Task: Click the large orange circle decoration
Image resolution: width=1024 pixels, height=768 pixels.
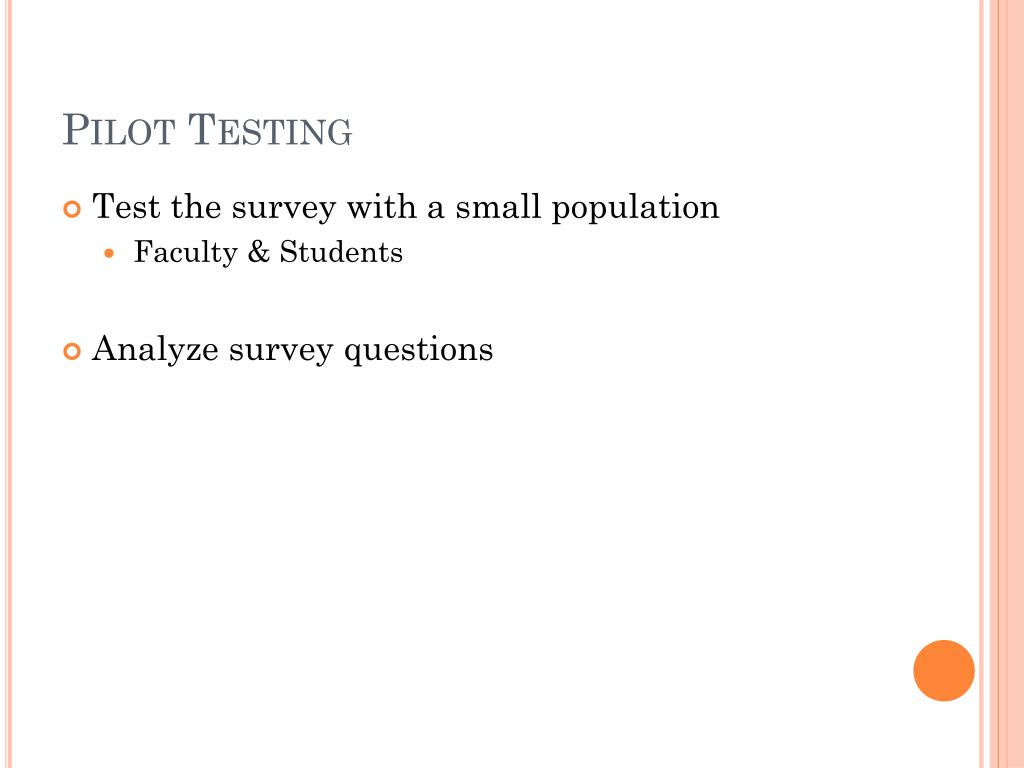Action: click(944, 671)
